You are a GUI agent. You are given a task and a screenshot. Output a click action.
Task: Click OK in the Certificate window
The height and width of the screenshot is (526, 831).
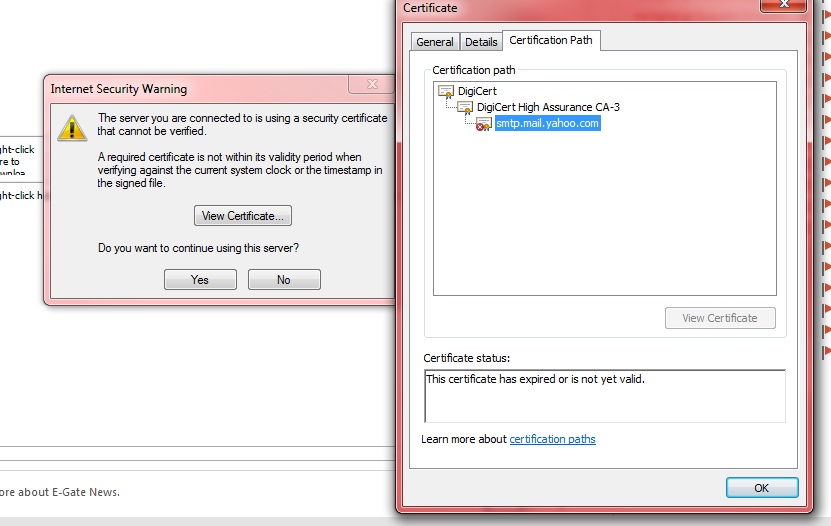pos(762,488)
